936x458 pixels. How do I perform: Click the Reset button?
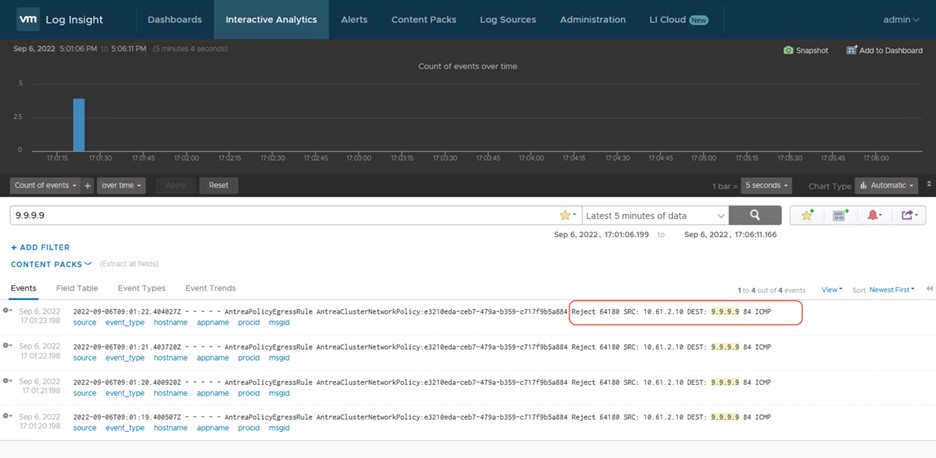(218, 185)
